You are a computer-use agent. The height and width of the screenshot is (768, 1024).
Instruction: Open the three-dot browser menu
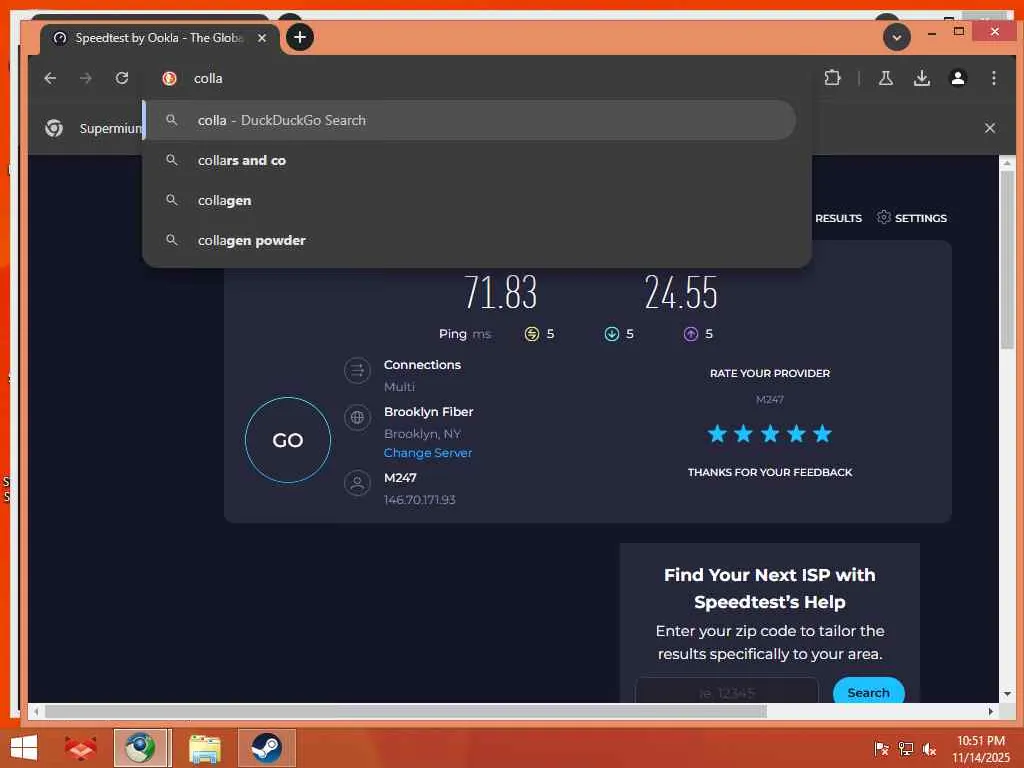(x=993, y=78)
